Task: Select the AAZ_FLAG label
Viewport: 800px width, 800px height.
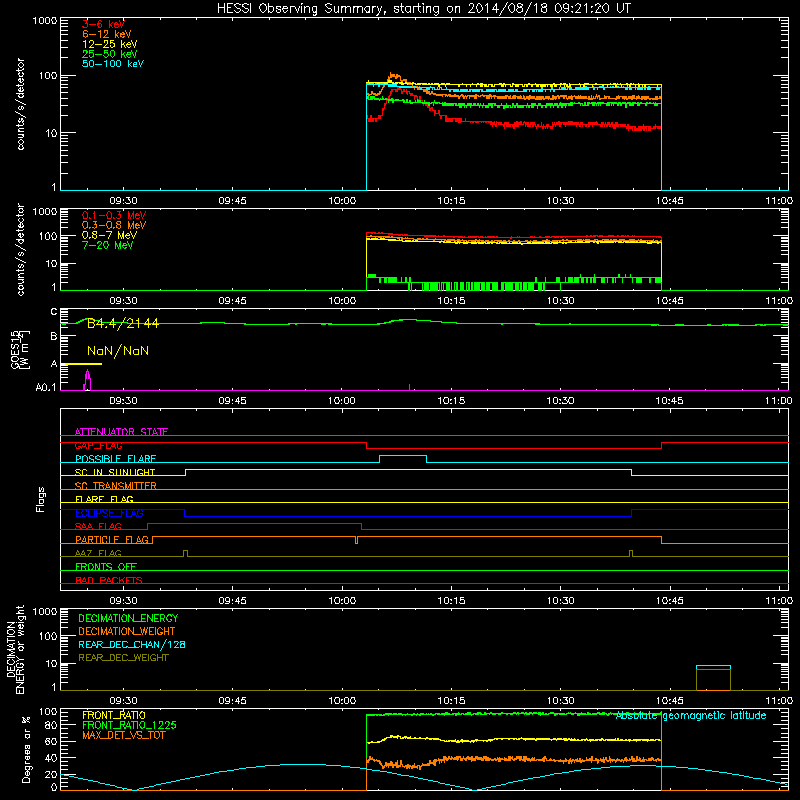Action: click(98, 553)
